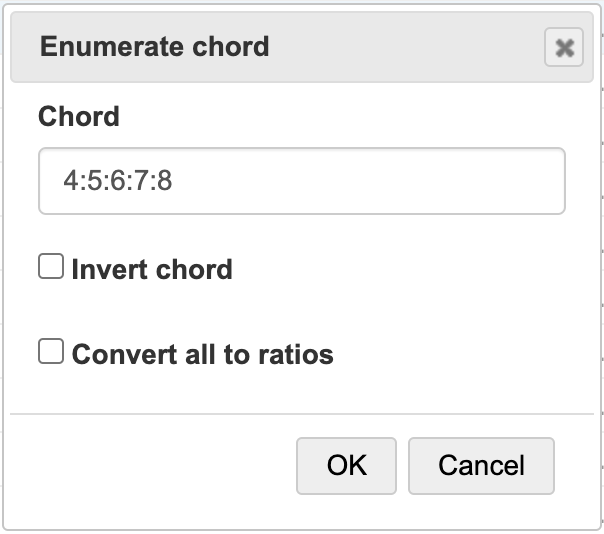The height and width of the screenshot is (534, 604).
Task: Click the dialog heading text Enumerate chord
Action: pos(154,46)
